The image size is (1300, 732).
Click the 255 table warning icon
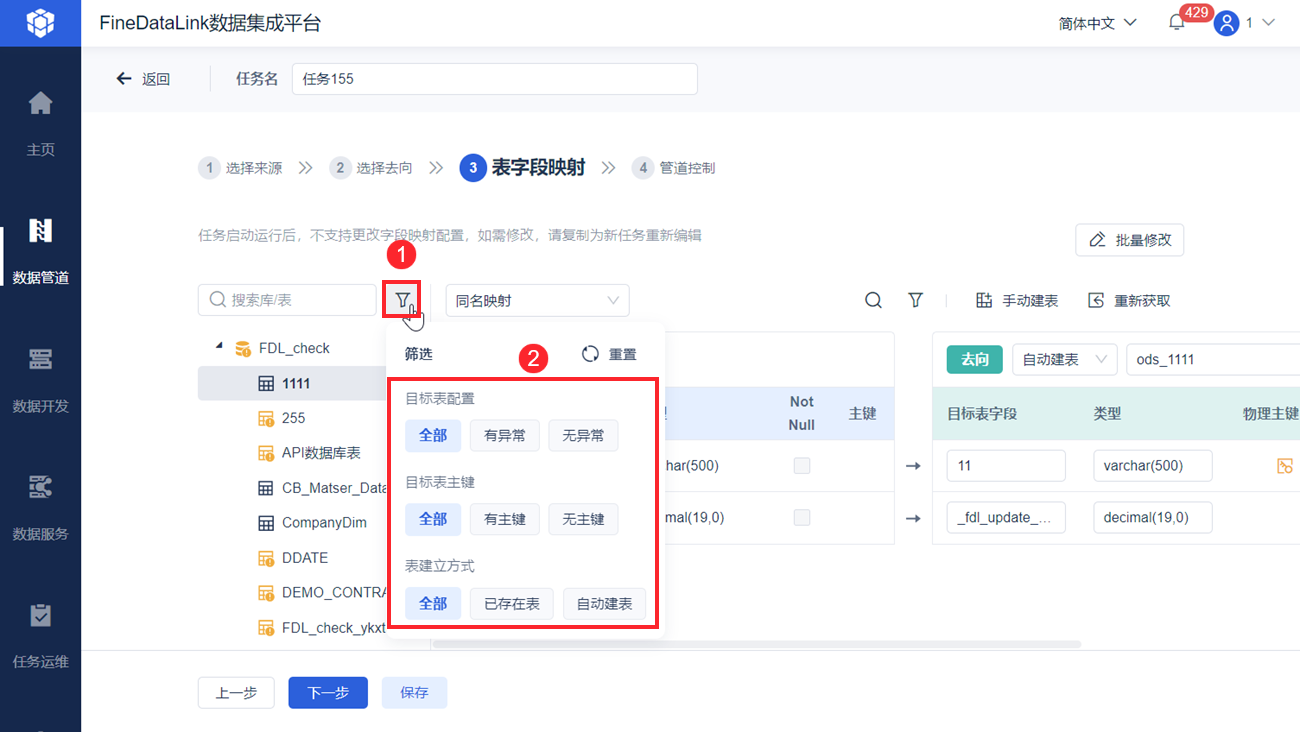coord(266,419)
